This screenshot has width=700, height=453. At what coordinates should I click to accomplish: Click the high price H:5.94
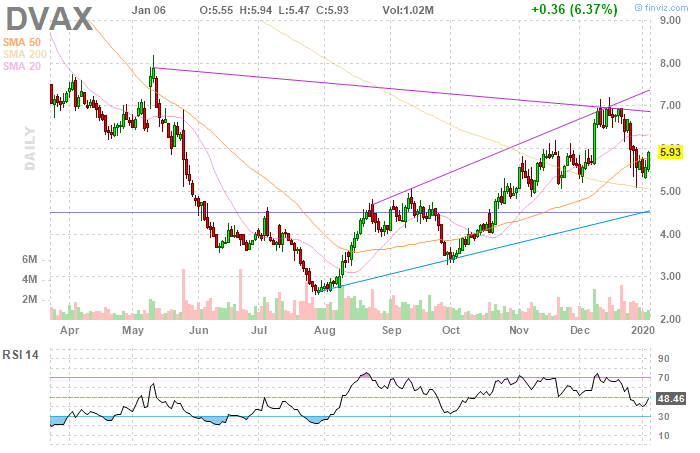tap(256, 10)
